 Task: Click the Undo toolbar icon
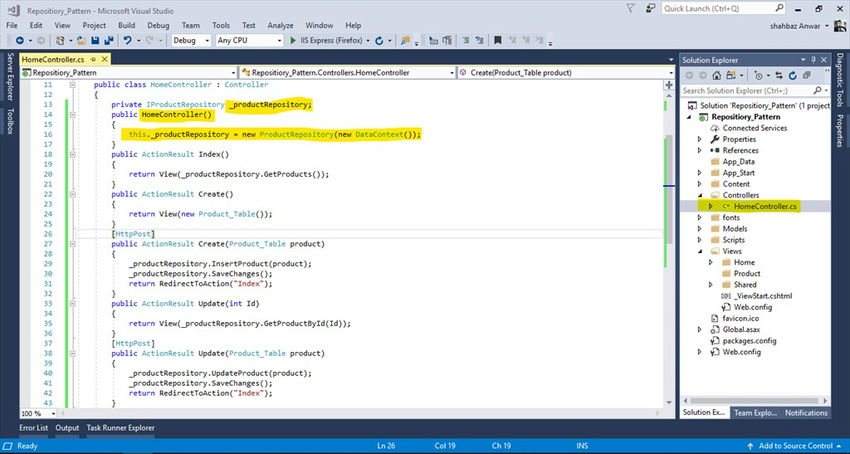point(129,41)
